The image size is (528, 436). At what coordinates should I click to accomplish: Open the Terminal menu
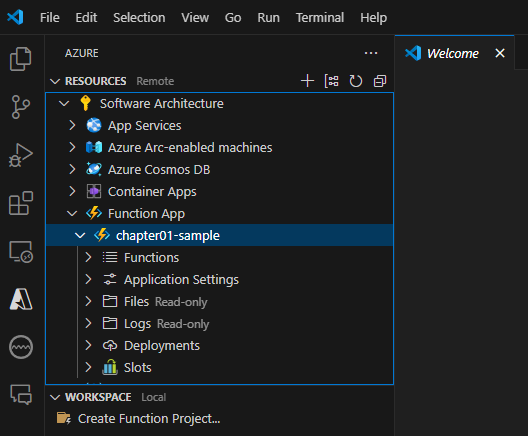(320, 18)
